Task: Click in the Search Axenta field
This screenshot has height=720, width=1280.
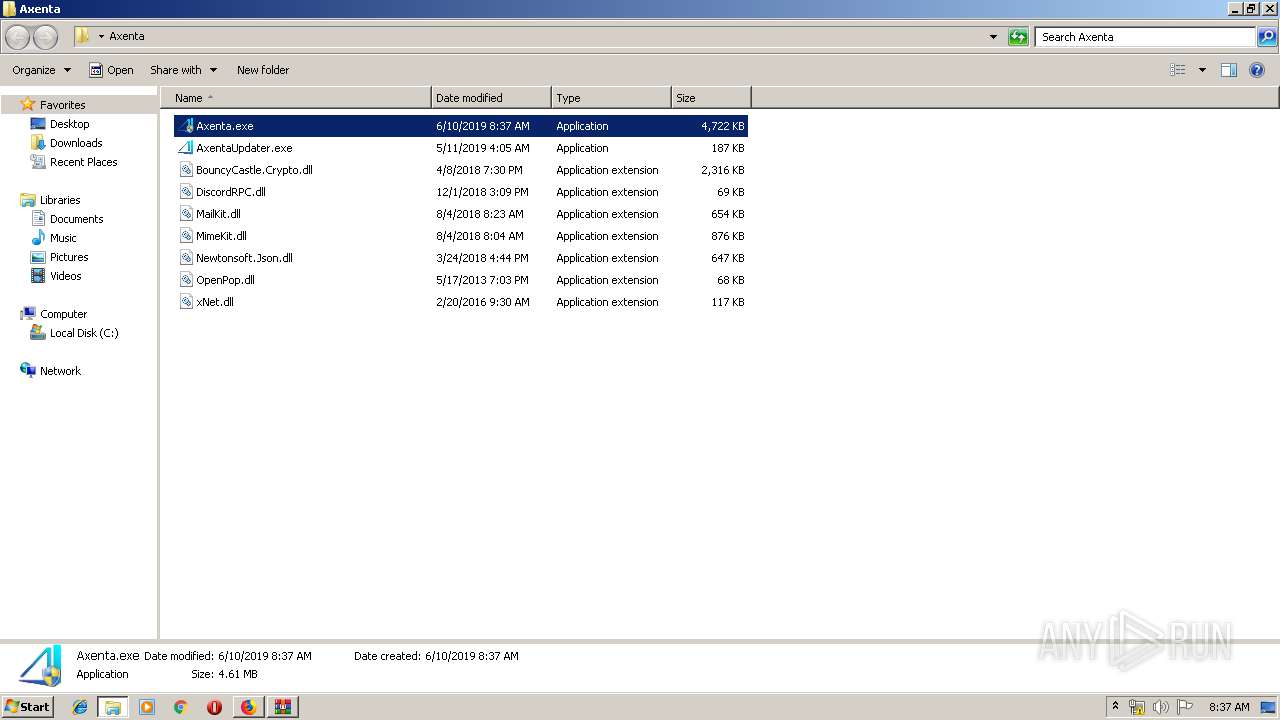Action: pyautogui.click(x=1145, y=37)
